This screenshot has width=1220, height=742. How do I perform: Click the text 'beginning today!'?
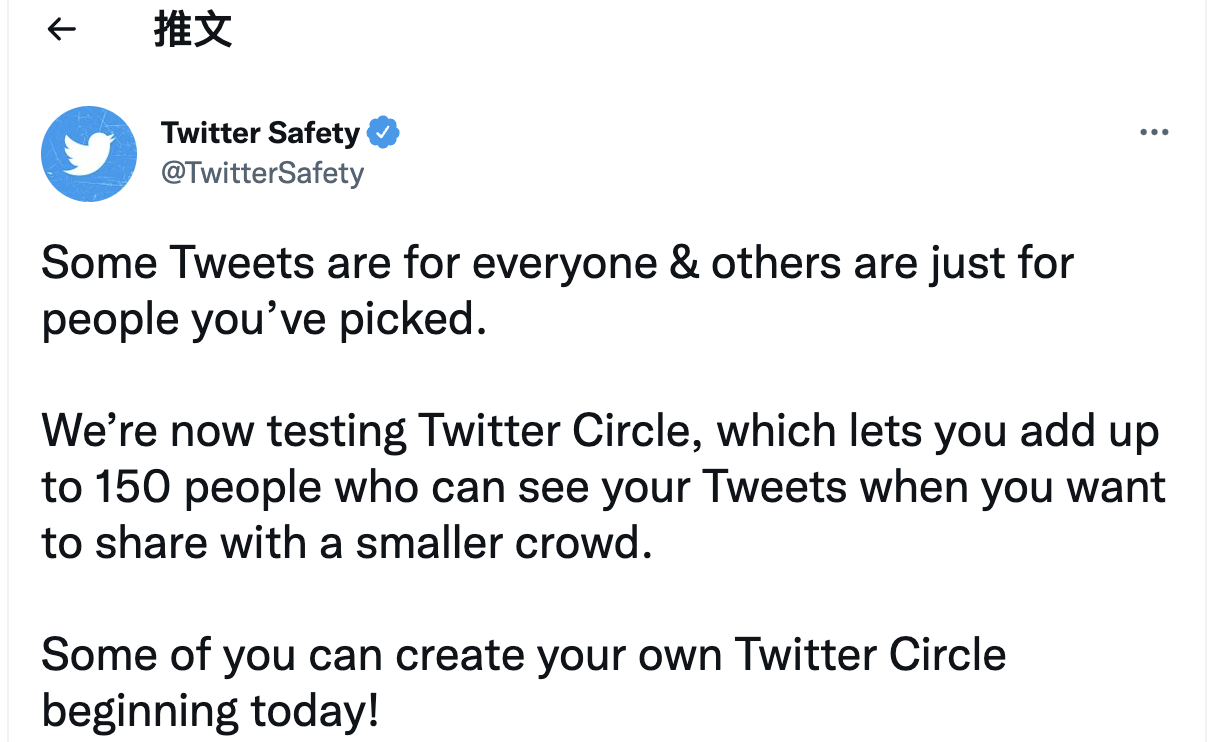[211, 712]
